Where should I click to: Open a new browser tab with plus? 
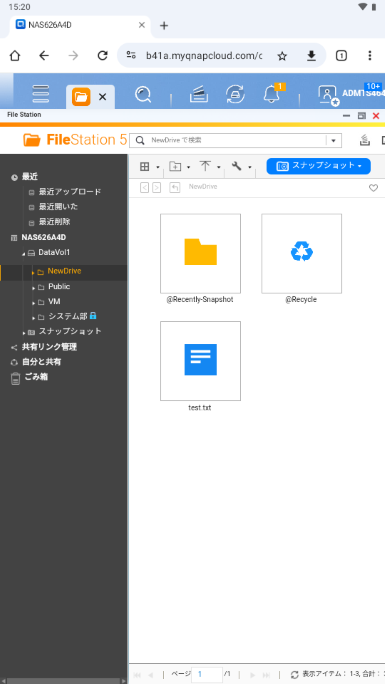pyautogui.click(x=164, y=26)
